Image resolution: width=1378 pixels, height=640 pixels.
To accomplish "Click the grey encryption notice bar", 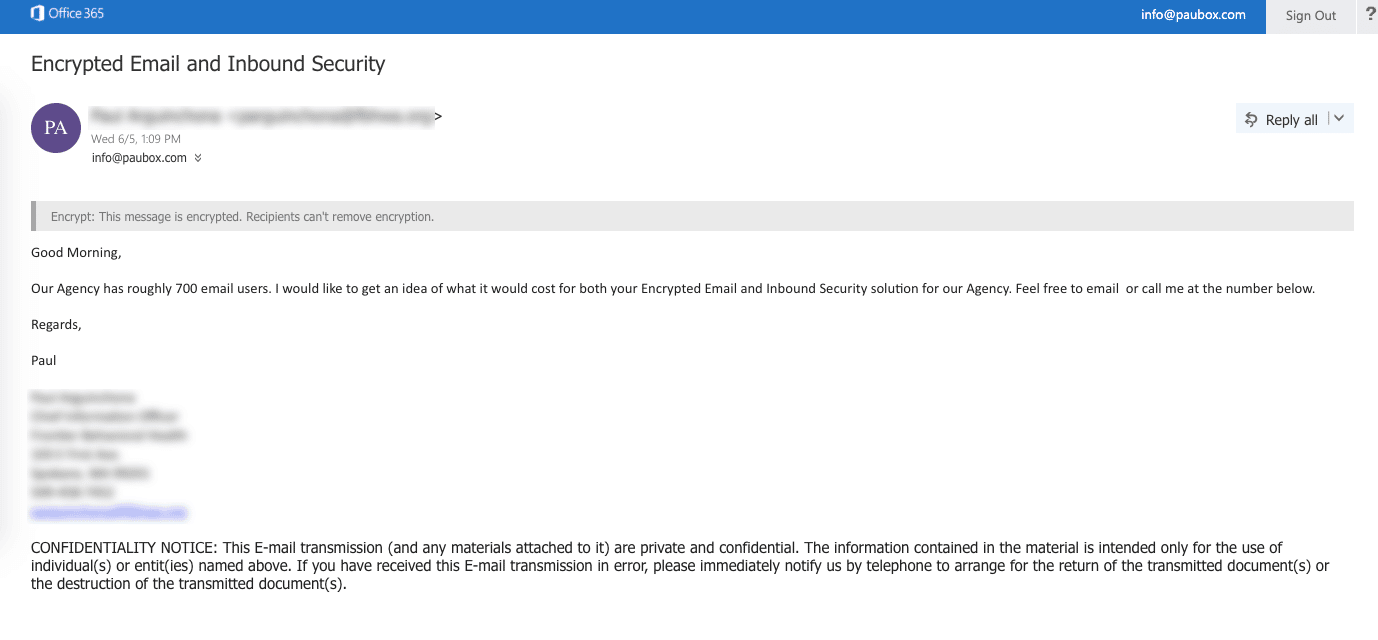I will 692,216.
